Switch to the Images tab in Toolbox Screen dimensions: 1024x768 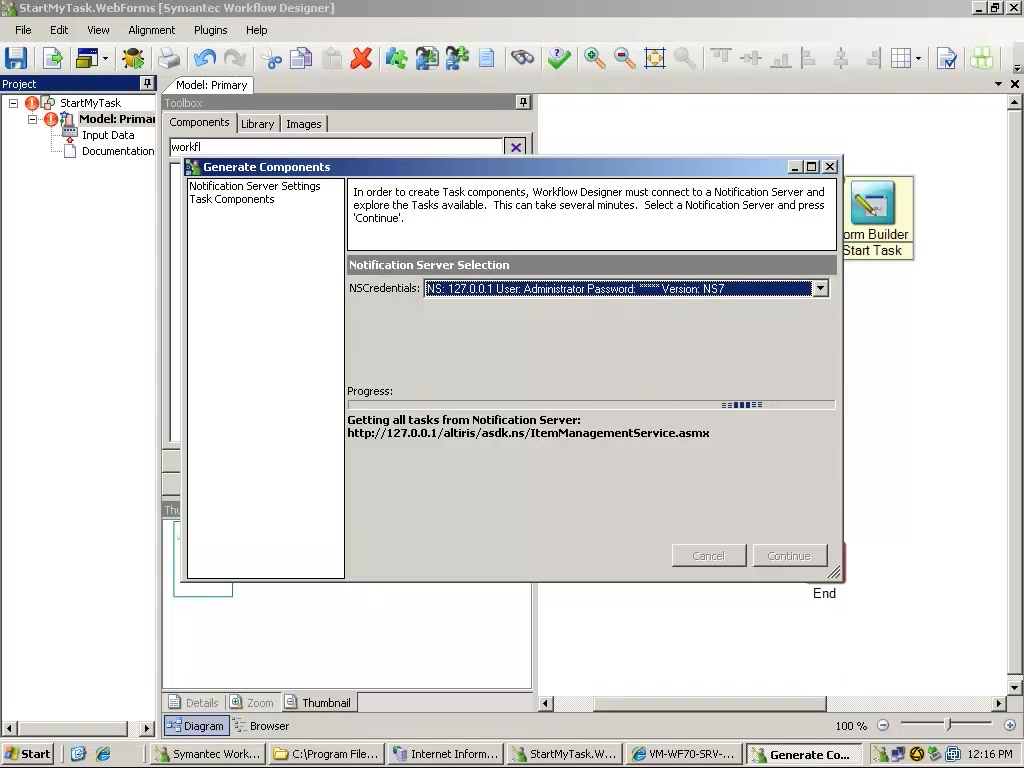click(304, 124)
